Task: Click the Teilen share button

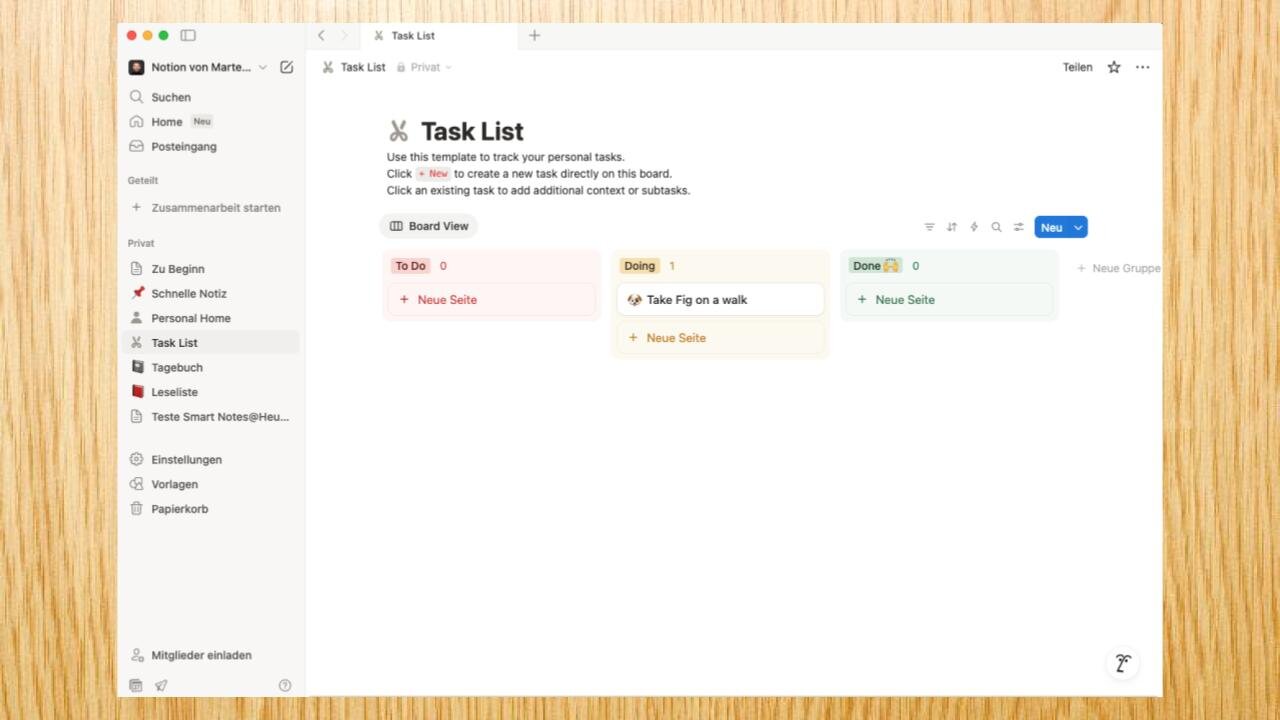Action: [x=1077, y=67]
